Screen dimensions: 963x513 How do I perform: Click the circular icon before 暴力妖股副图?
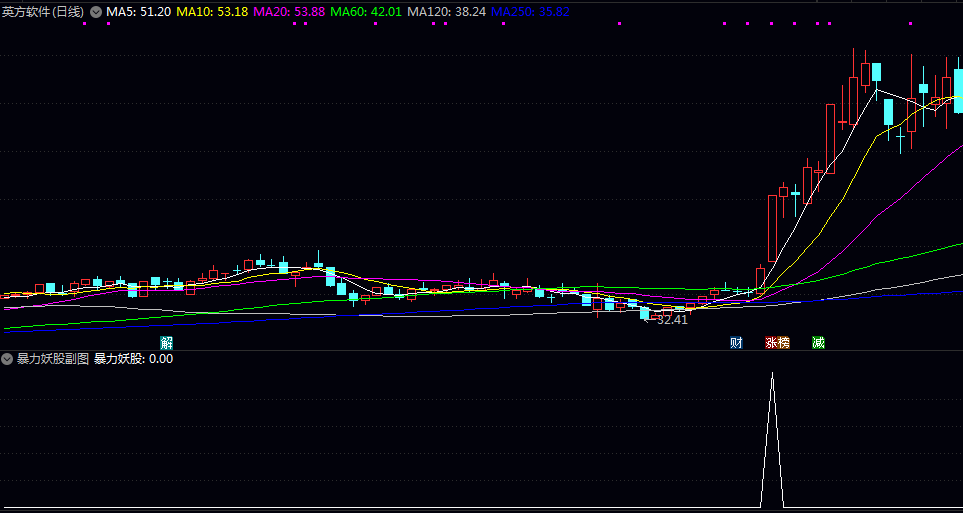click(x=8, y=358)
